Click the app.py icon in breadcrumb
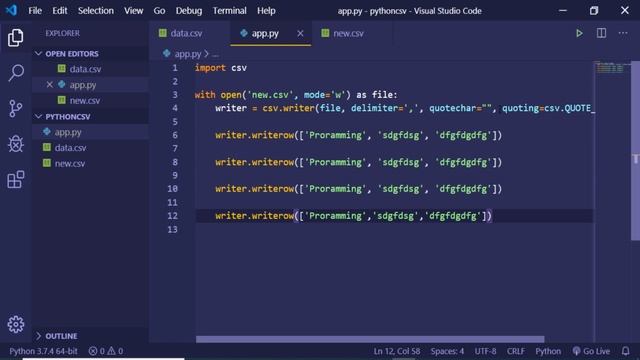Viewport: 640px width, 360px height. [167, 53]
